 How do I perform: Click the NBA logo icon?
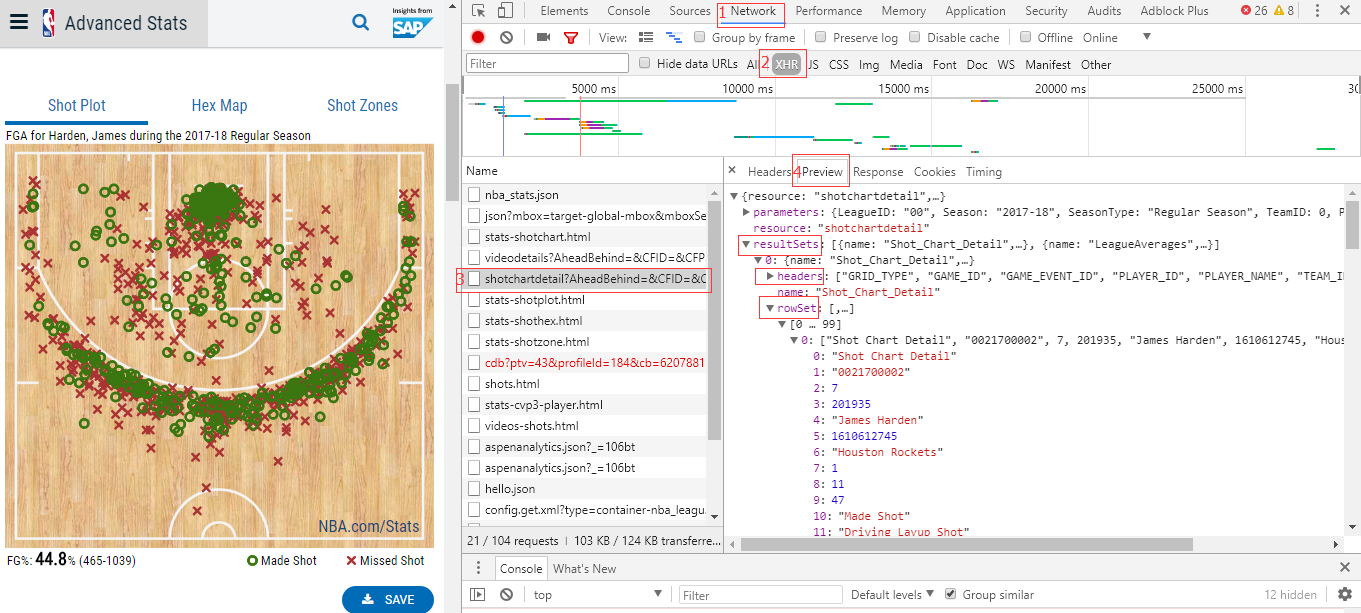click(x=48, y=23)
